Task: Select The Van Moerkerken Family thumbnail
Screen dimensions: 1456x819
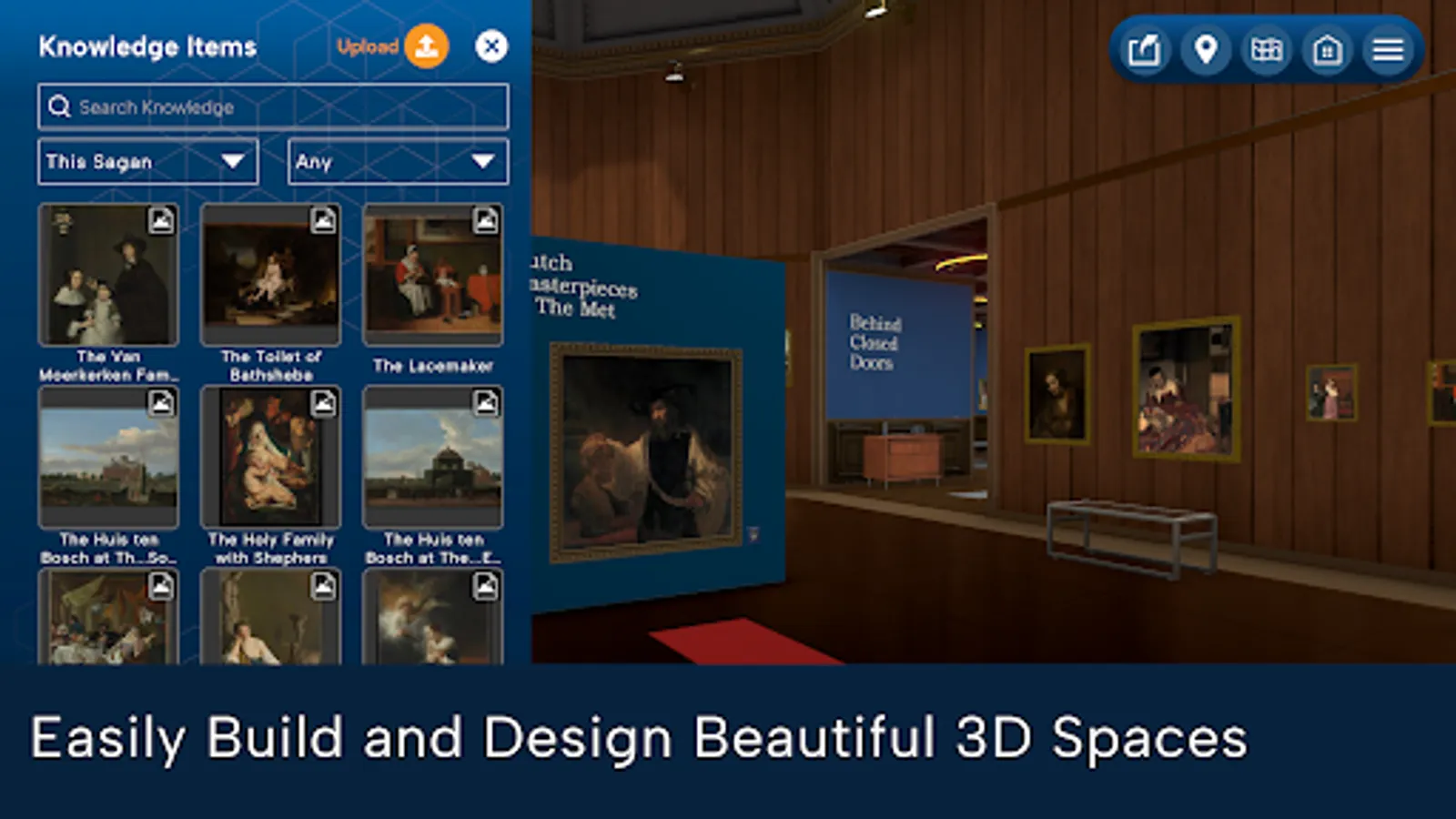Action: point(108,275)
